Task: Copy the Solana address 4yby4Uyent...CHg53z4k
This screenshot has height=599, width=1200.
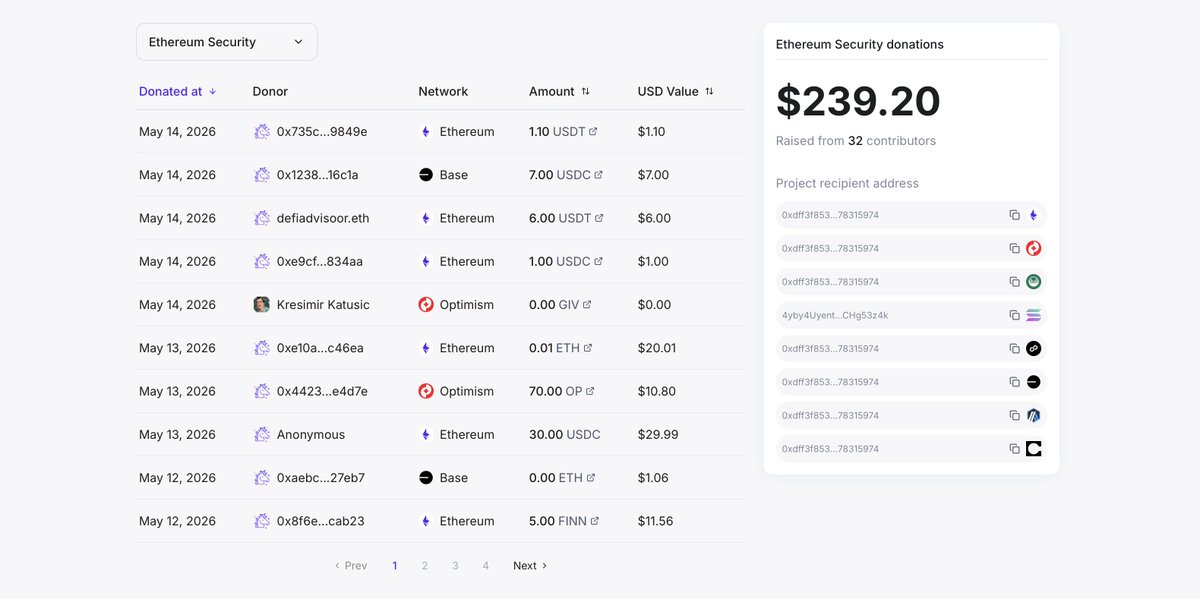Action: [x=1014, y=315]
